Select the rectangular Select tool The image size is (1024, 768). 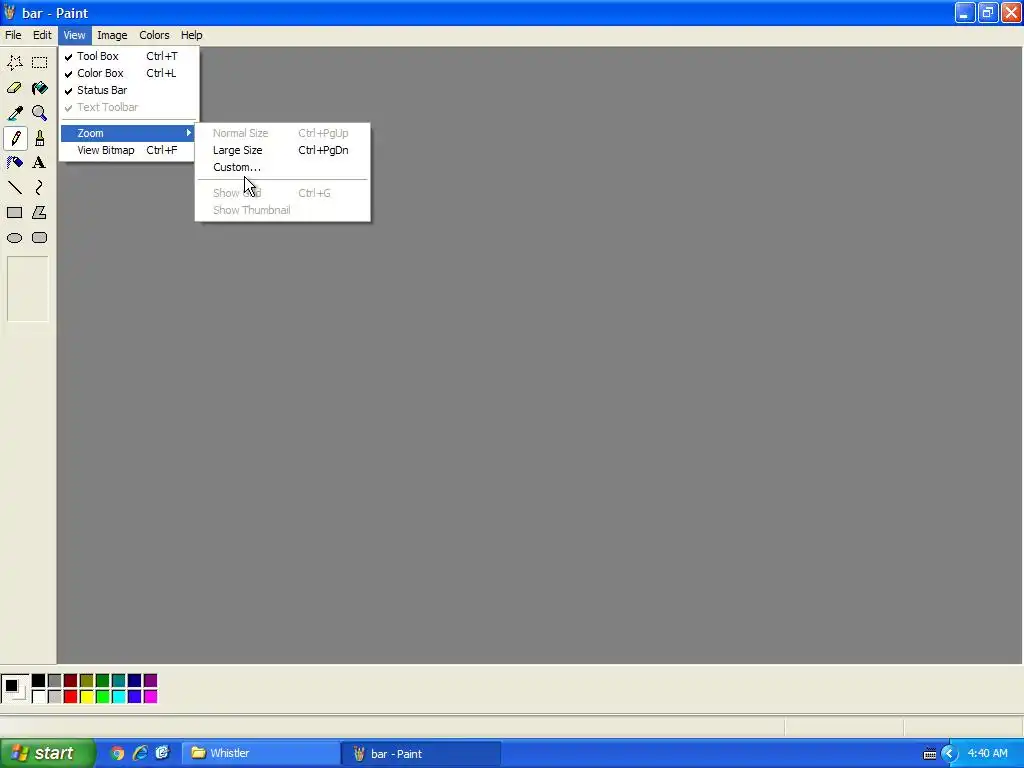tap(40, 63)
